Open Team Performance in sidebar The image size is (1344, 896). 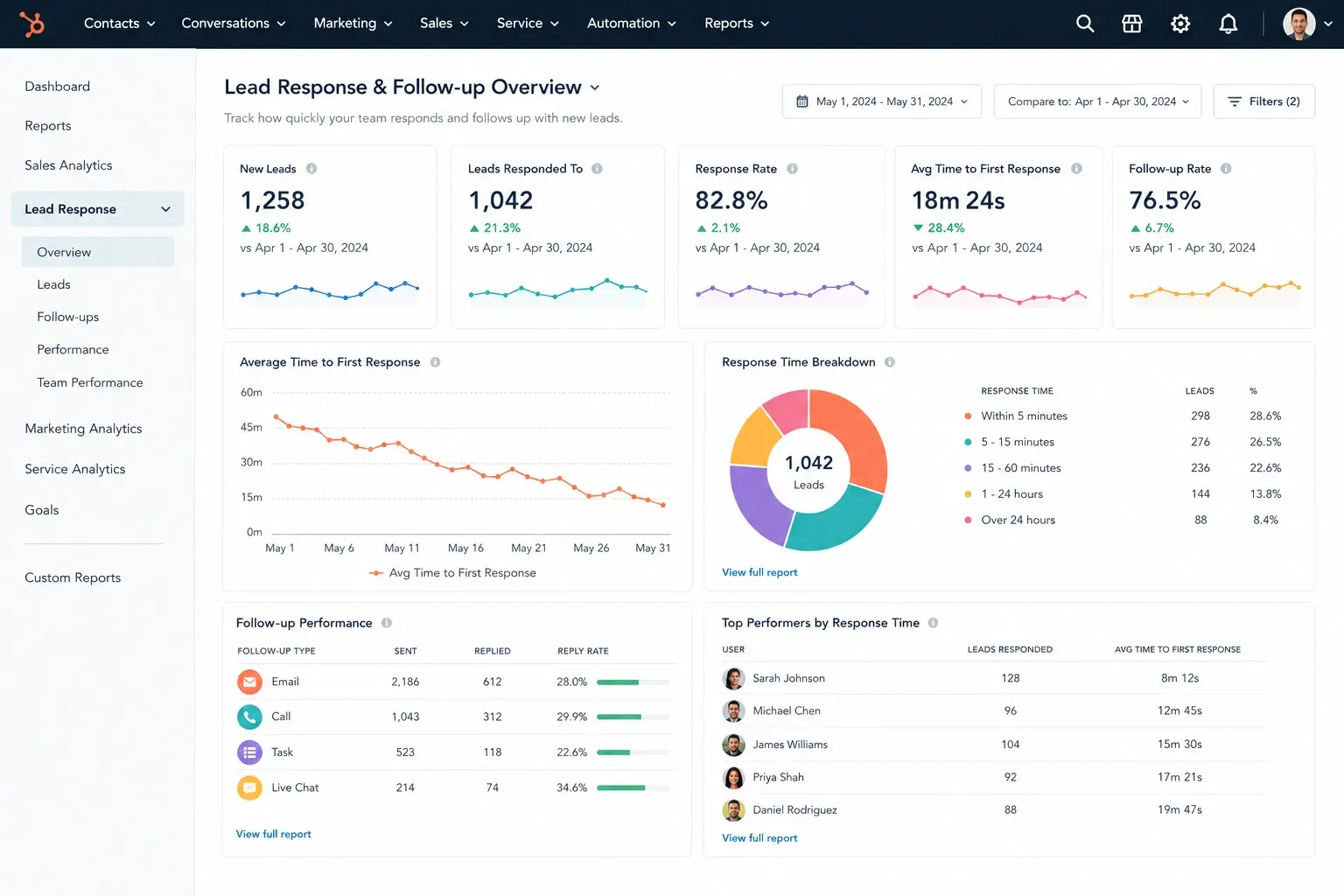coord(90,382)
